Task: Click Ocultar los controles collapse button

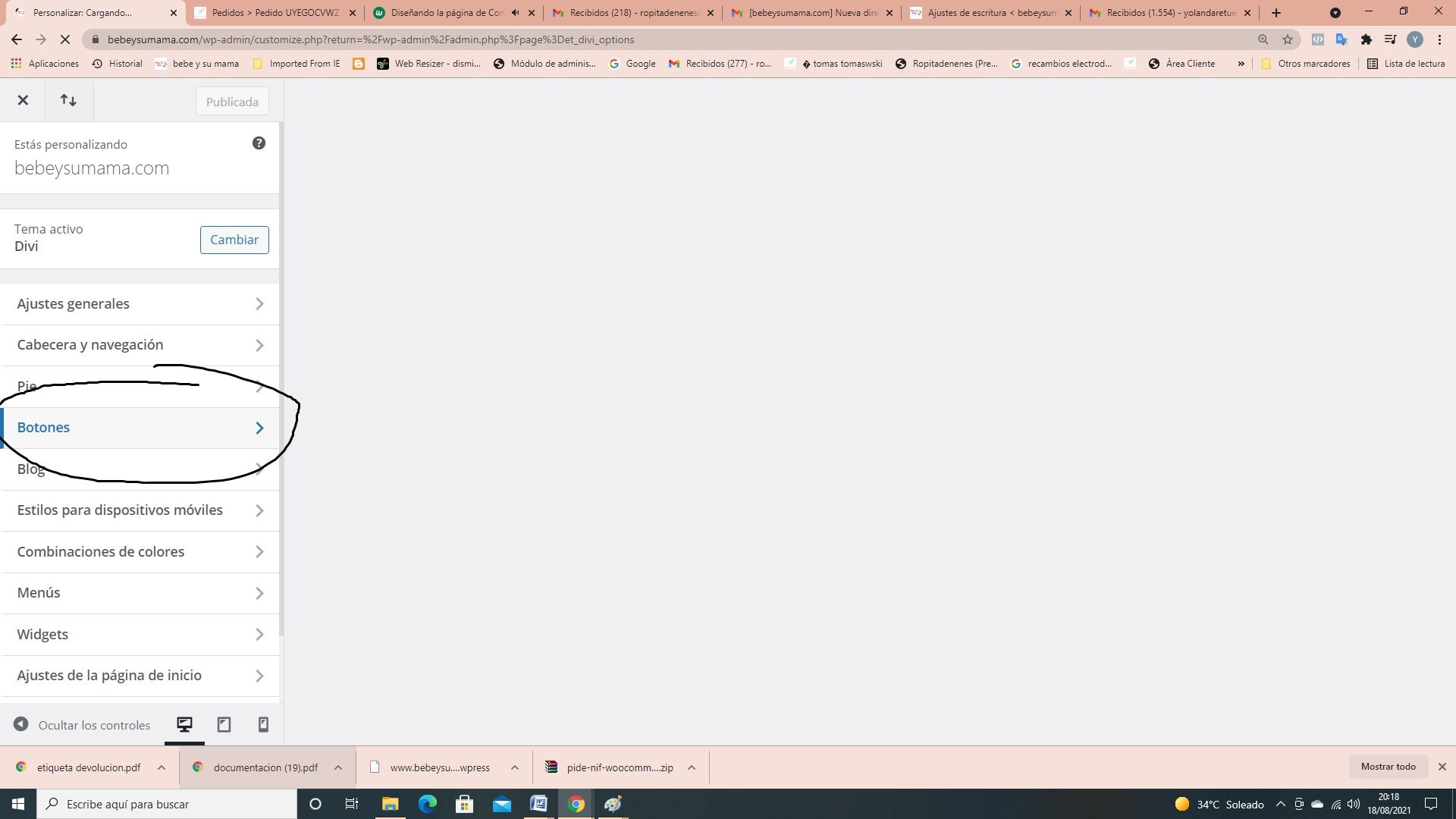Action: tap(82, 725)
